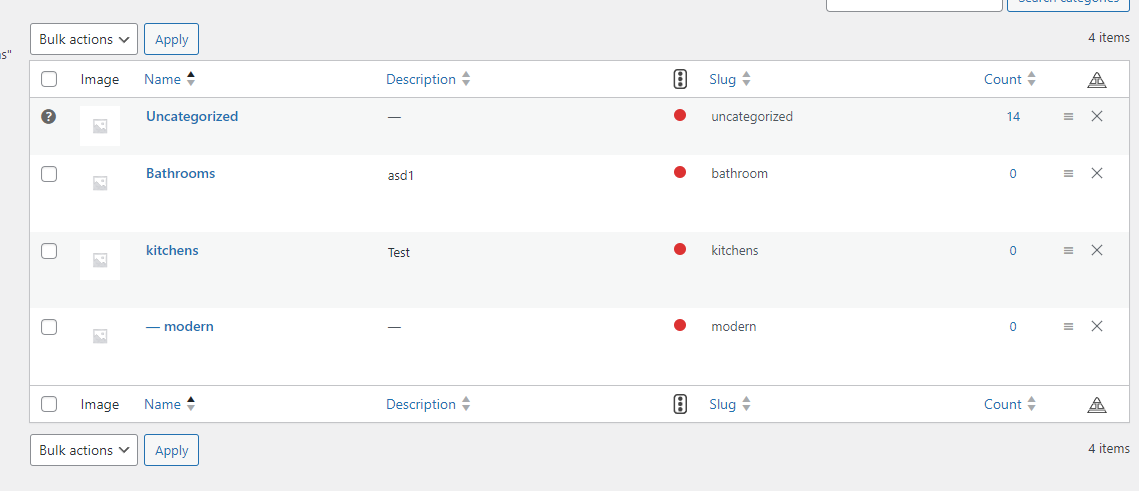
Task: Click the Uncategorized image placeholder thumbnail
Action: [x=100, y=126]
